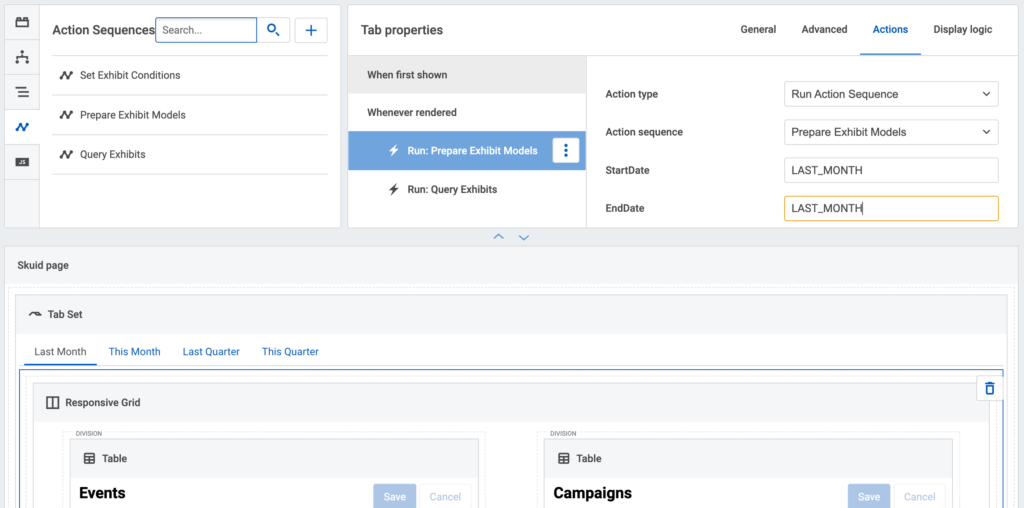Open the JS resources sidebar icon
Viewport: 1024px width, 508px height.
(22, 162)
